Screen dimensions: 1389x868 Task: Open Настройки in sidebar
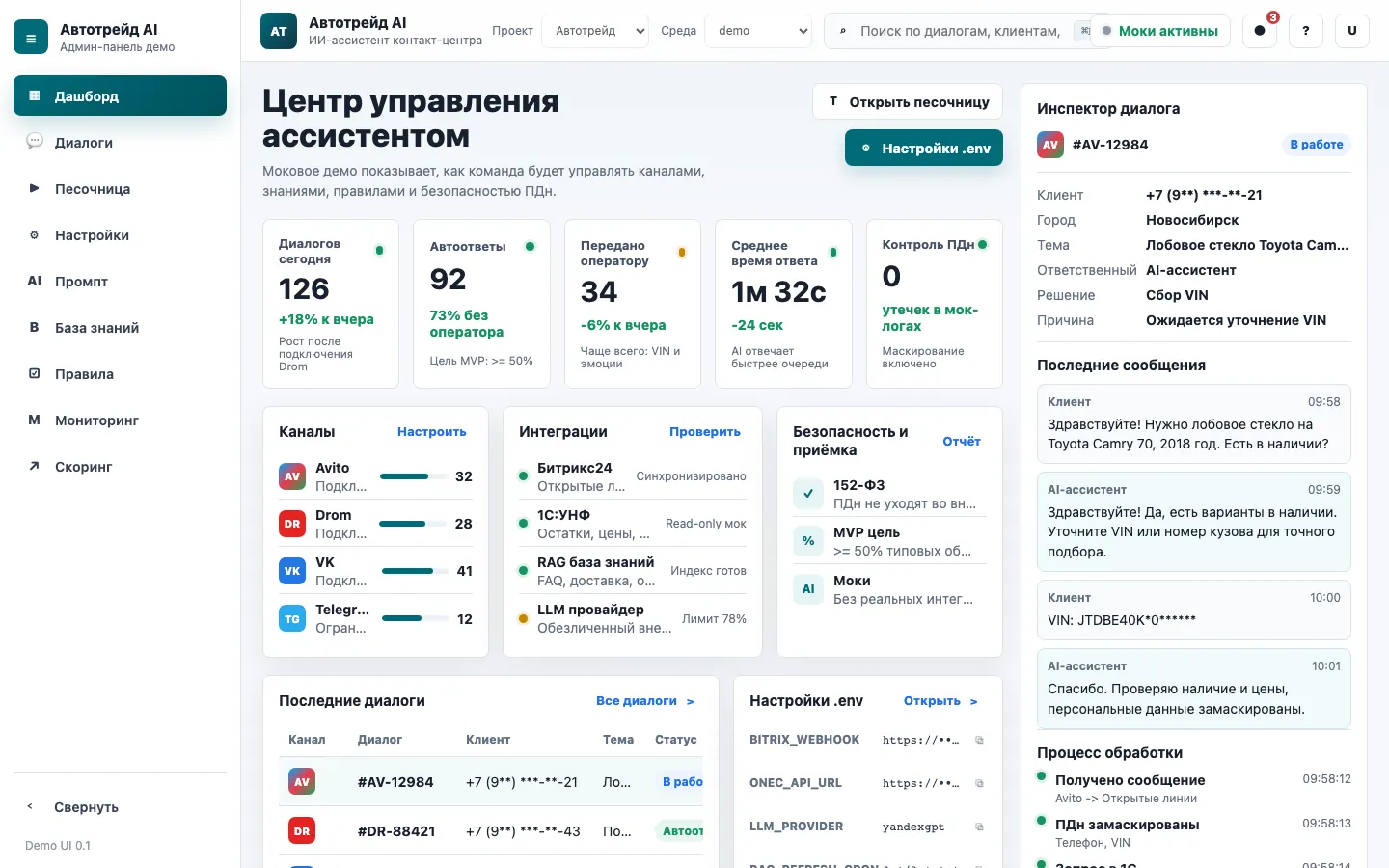coord(120,234)
